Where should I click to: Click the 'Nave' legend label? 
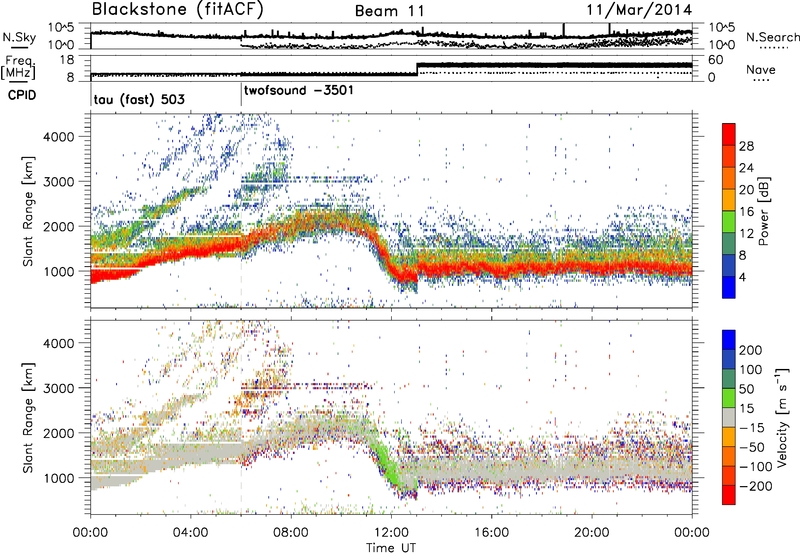click(x=761, y=70)
